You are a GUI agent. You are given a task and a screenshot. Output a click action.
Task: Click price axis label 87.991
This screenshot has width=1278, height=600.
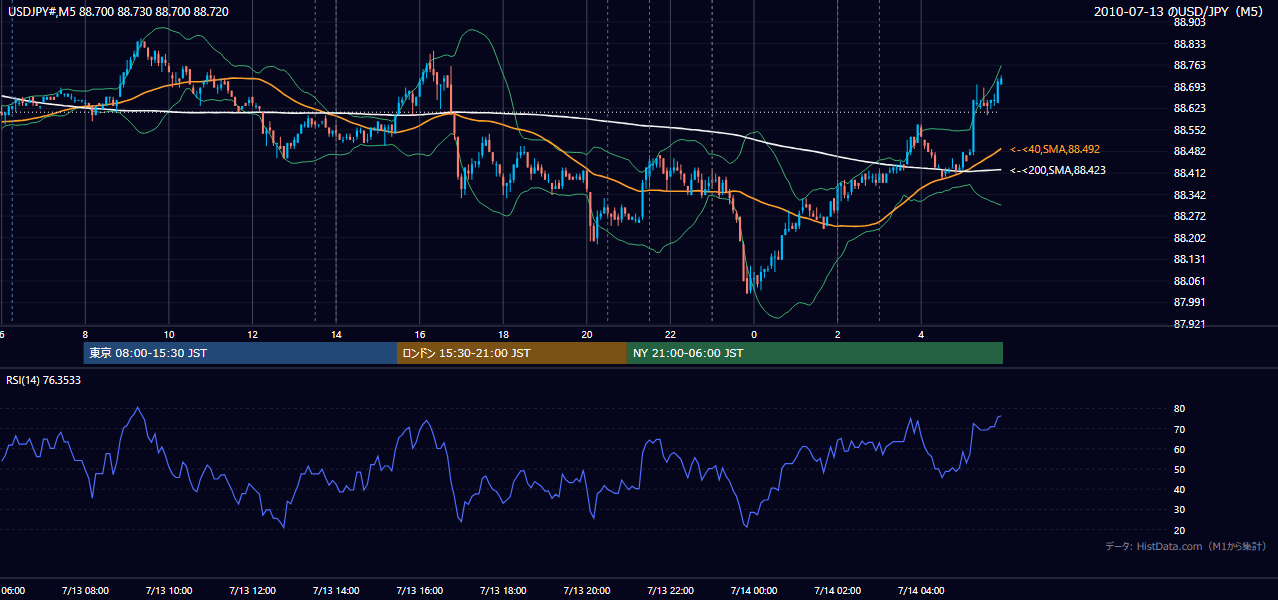[1189, 302]
